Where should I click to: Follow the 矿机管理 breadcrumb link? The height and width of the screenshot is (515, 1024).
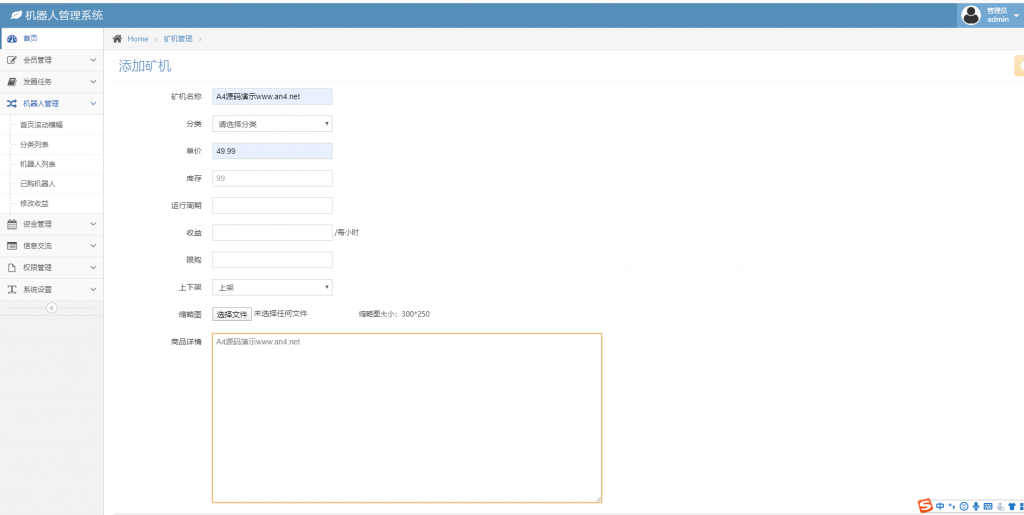click(178, 39)
